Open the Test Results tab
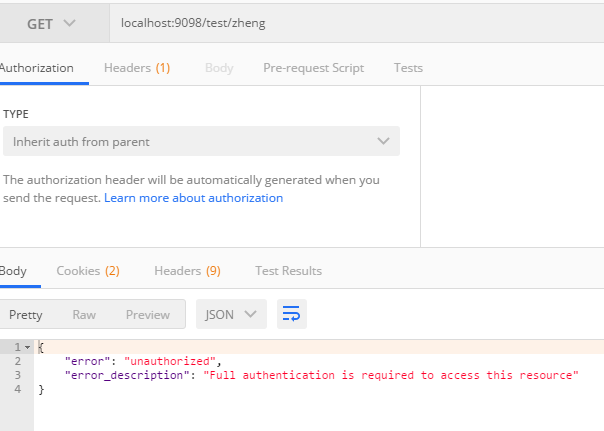Image resolution: width=604 pixels, height=431 pixels. pos(289,271)
